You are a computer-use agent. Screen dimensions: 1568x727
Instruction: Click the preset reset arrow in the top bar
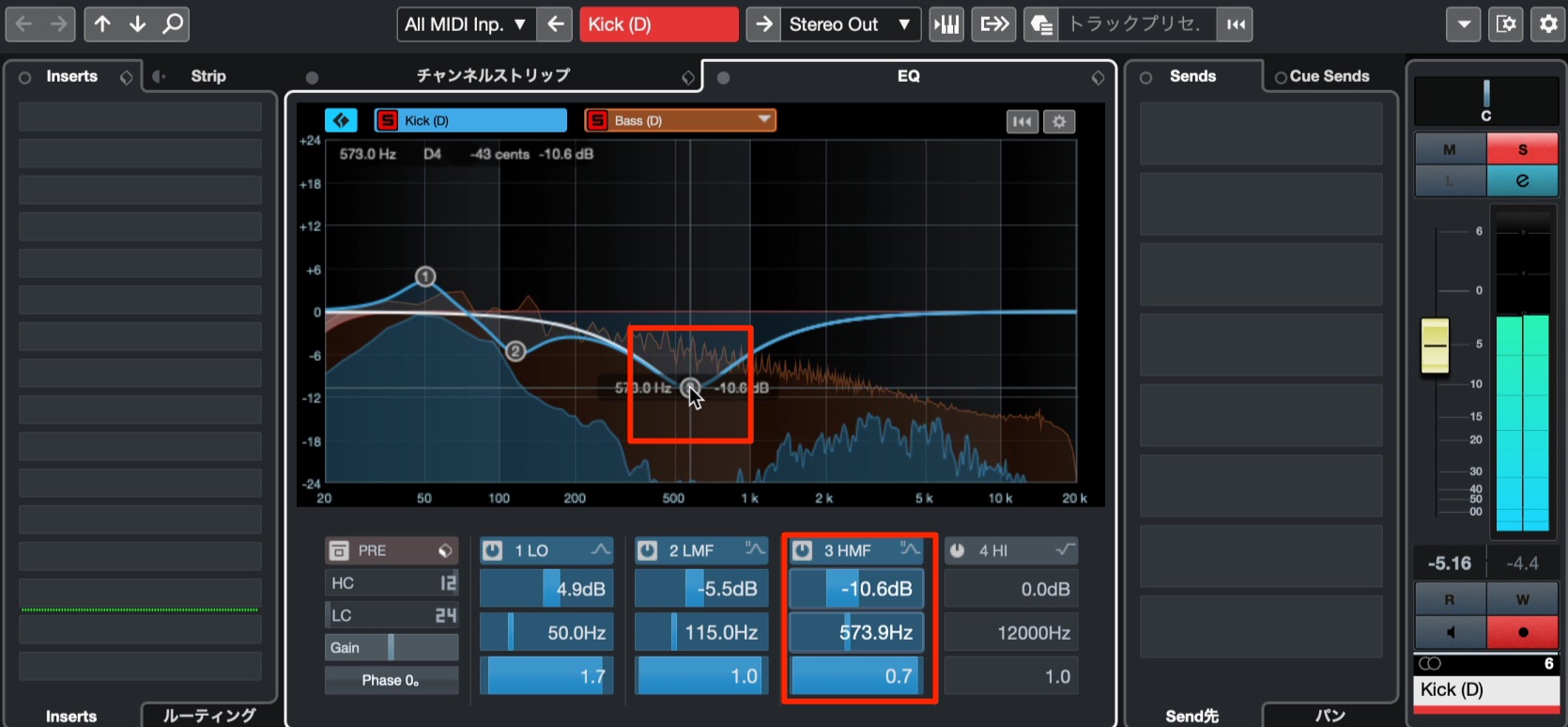coord(1237,24)
